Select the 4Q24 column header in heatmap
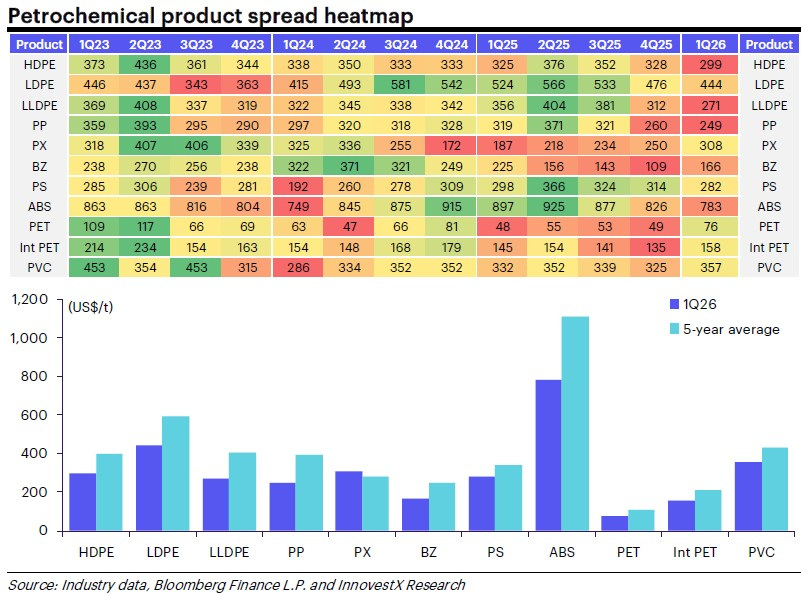 point(447,44)
